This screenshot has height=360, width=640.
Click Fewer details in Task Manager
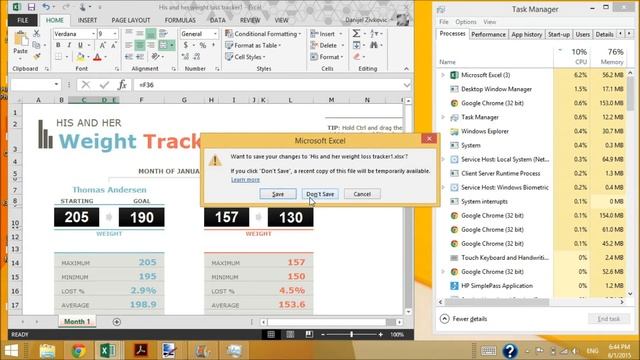pos(463,319)
